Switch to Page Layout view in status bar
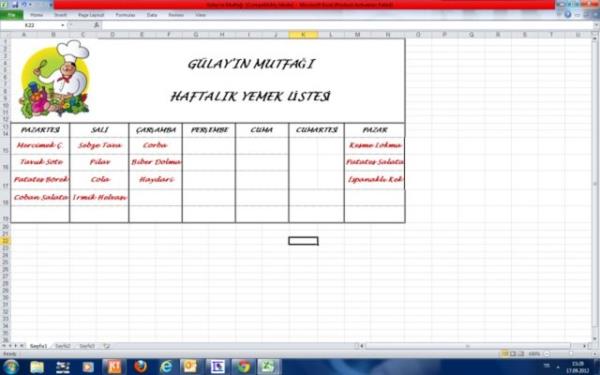This screenshot has height=375, width=600. tap(513, 354)
